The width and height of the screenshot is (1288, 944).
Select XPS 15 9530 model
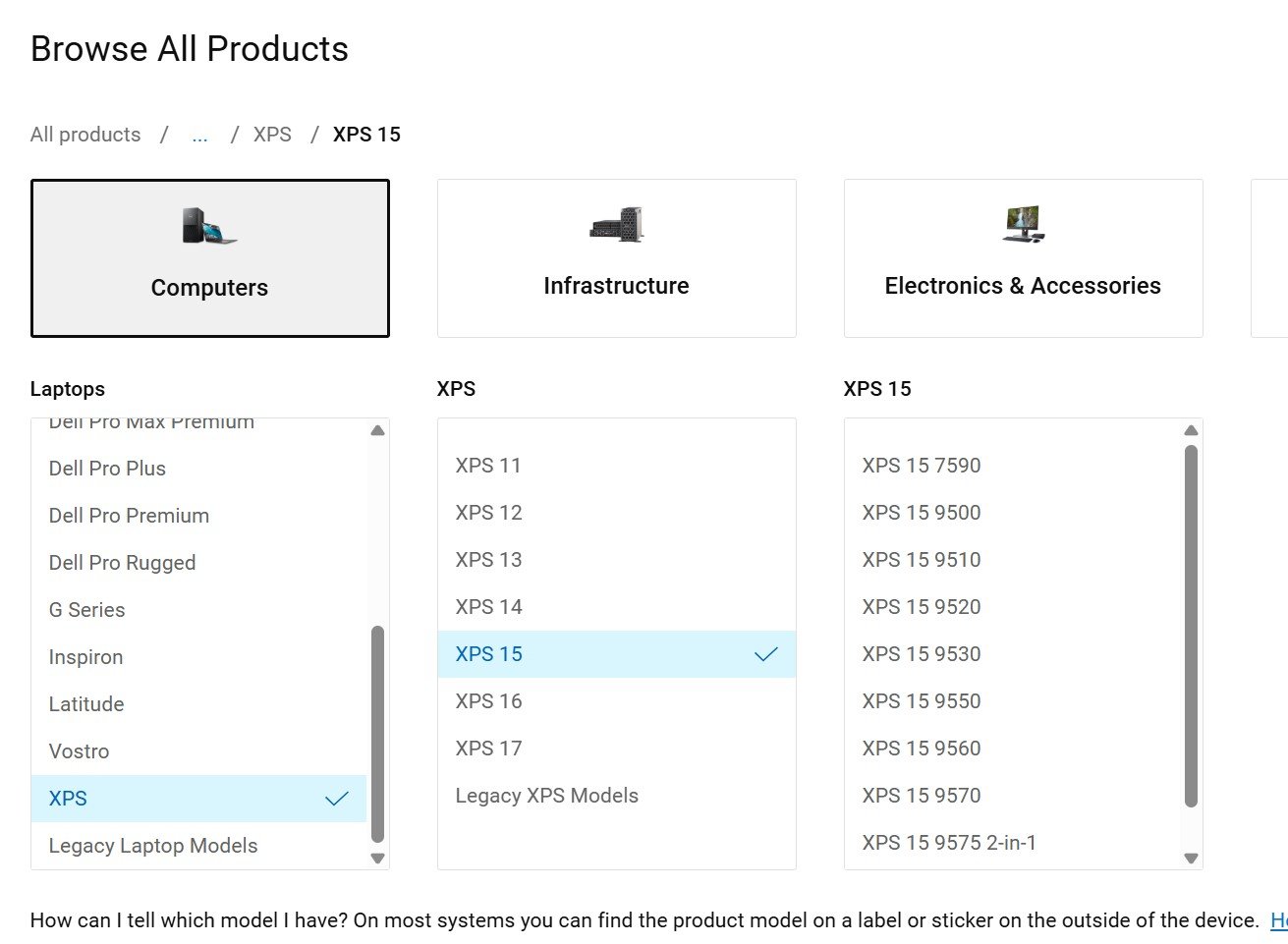pos(921,654)
